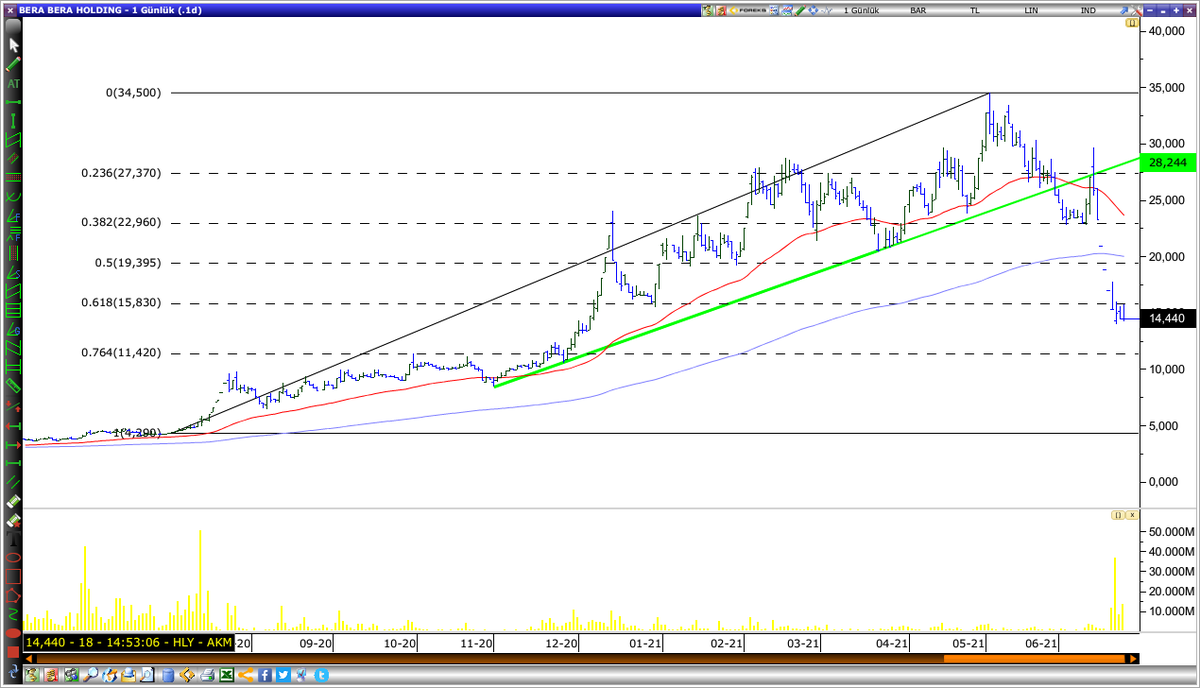Select the red horizontal bands tool
This screenshot has width=1200, height=688.
pyautogui.click(x=14, y=178)
